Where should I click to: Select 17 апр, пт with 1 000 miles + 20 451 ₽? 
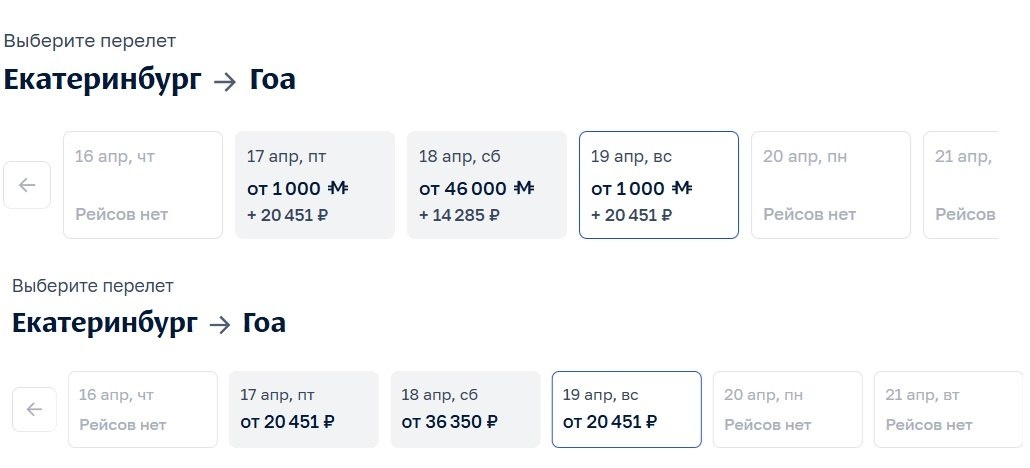[315, 185]
